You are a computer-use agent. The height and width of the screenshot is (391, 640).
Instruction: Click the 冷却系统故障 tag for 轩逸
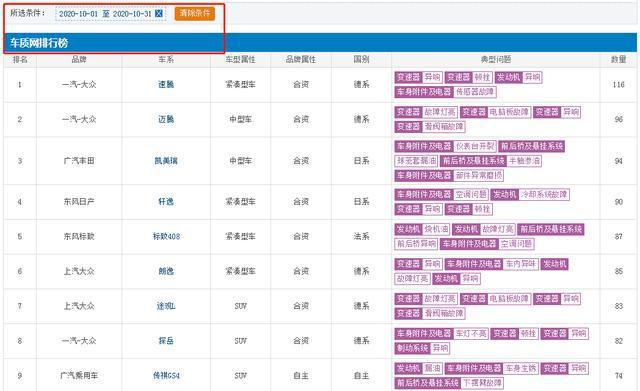(544, 194)
